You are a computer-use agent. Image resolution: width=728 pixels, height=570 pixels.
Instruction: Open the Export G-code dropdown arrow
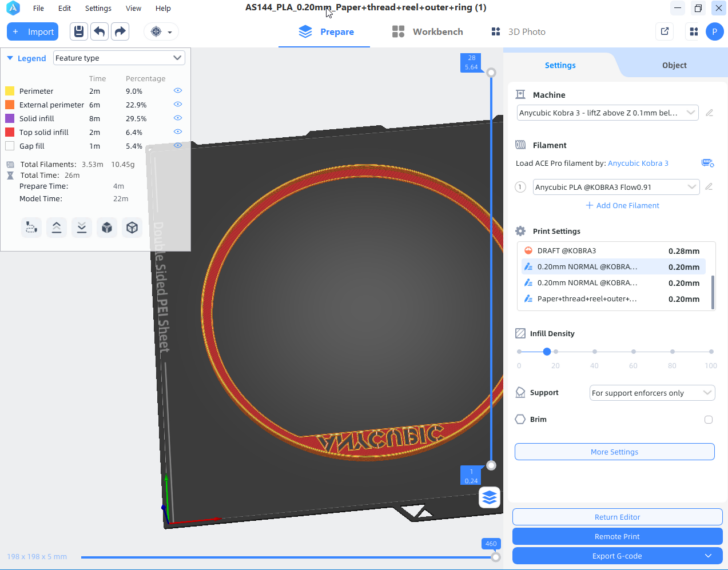[x=708, y=556]
